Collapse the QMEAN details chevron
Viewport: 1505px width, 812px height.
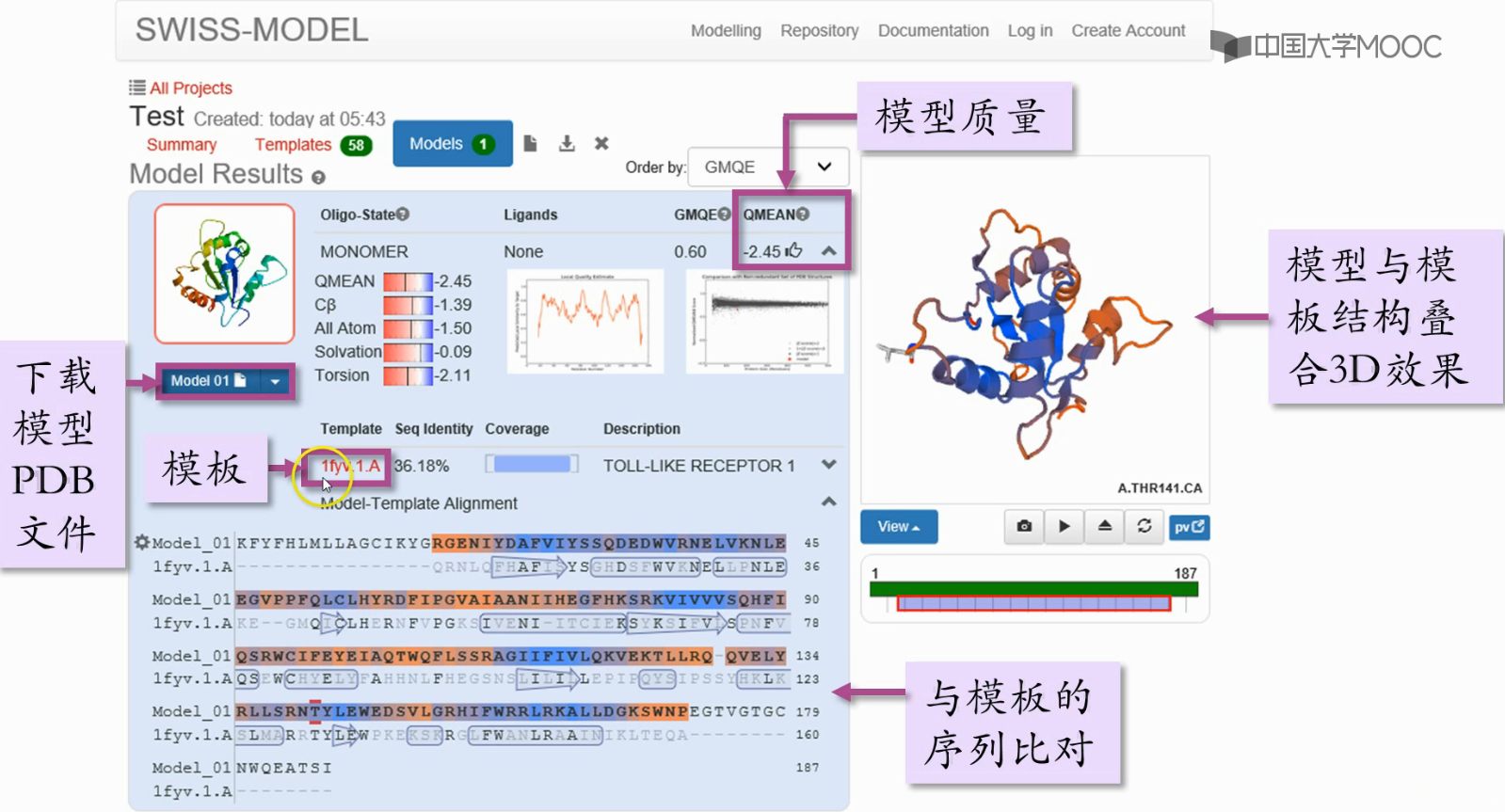829,251
